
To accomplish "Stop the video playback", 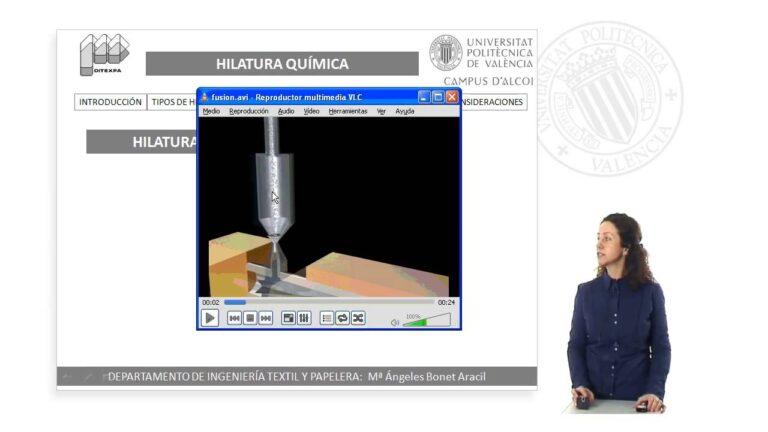I will pos(250,318).
